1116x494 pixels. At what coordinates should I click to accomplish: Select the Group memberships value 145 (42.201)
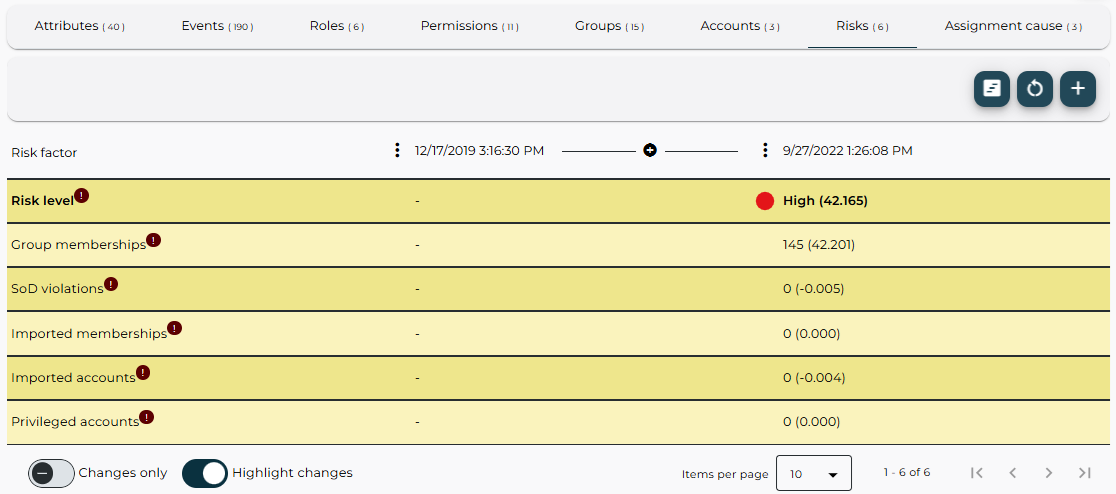pyautogui.click(x=818, y=245)
